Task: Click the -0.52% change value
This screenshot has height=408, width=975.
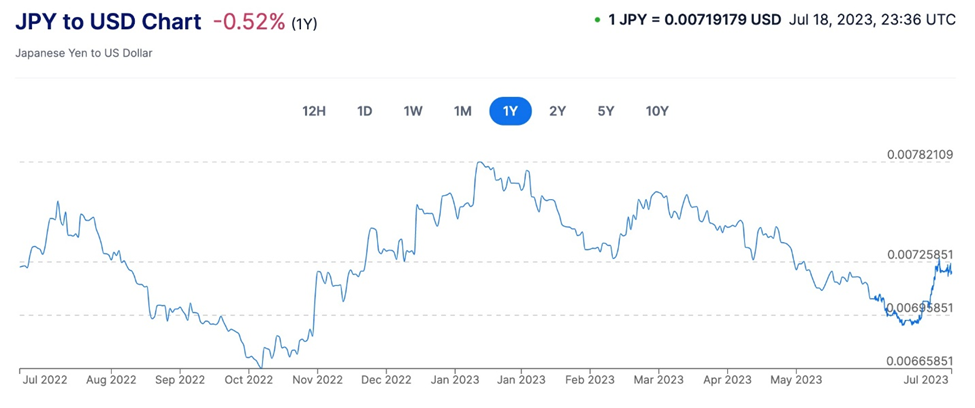Action: (x=248, y=21)
